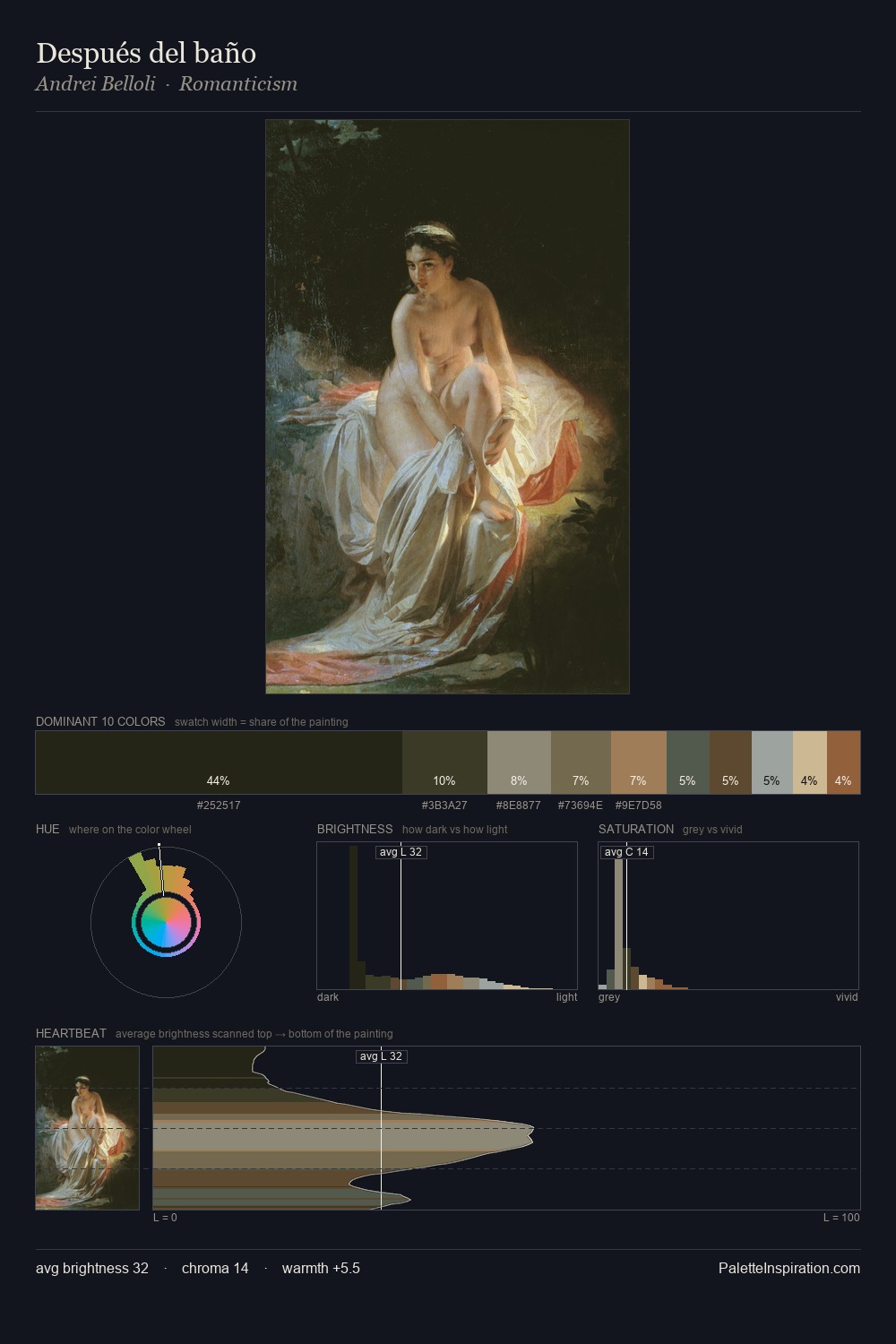Click the 'grey' axis label
Image resolution: width=896 pixels, height=1344 pixels.
609,997
